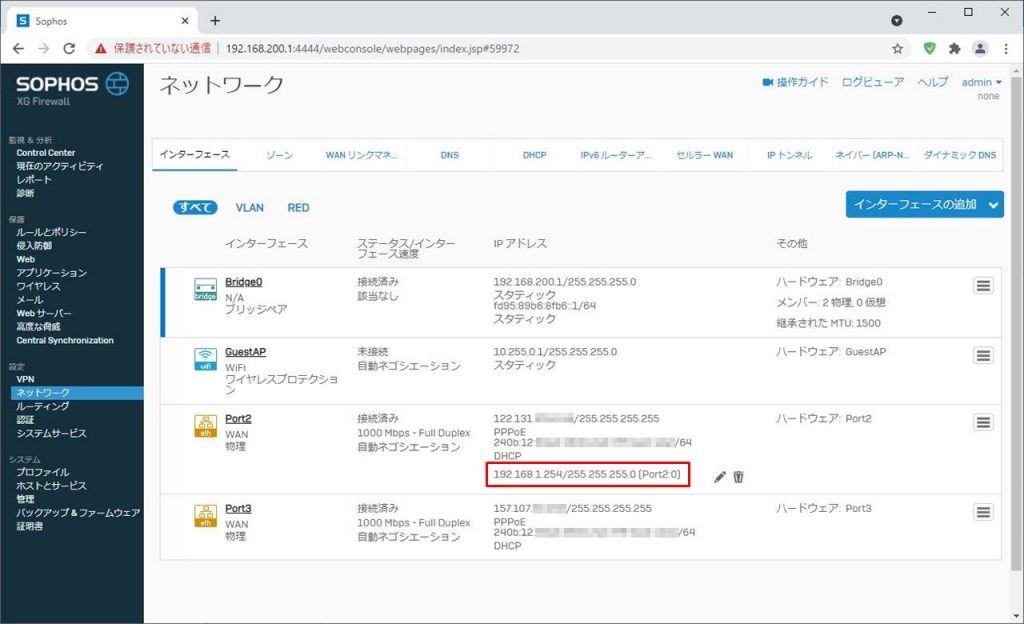The width and height of the screenshot is (1024, 624).
Task: Click the 192.168.1.254/255.255.255.0 (Port2:0) alias text
Action: [586, 475]
